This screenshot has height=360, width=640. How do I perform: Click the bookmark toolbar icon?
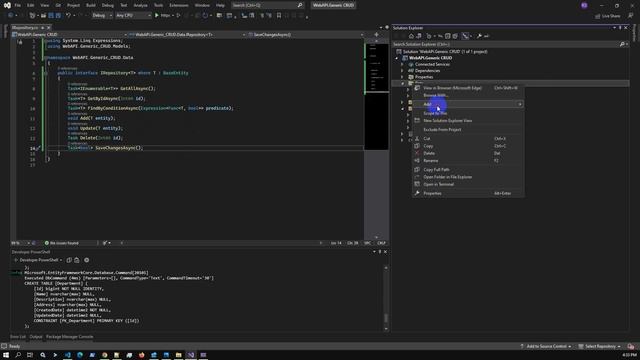(279, 16)
